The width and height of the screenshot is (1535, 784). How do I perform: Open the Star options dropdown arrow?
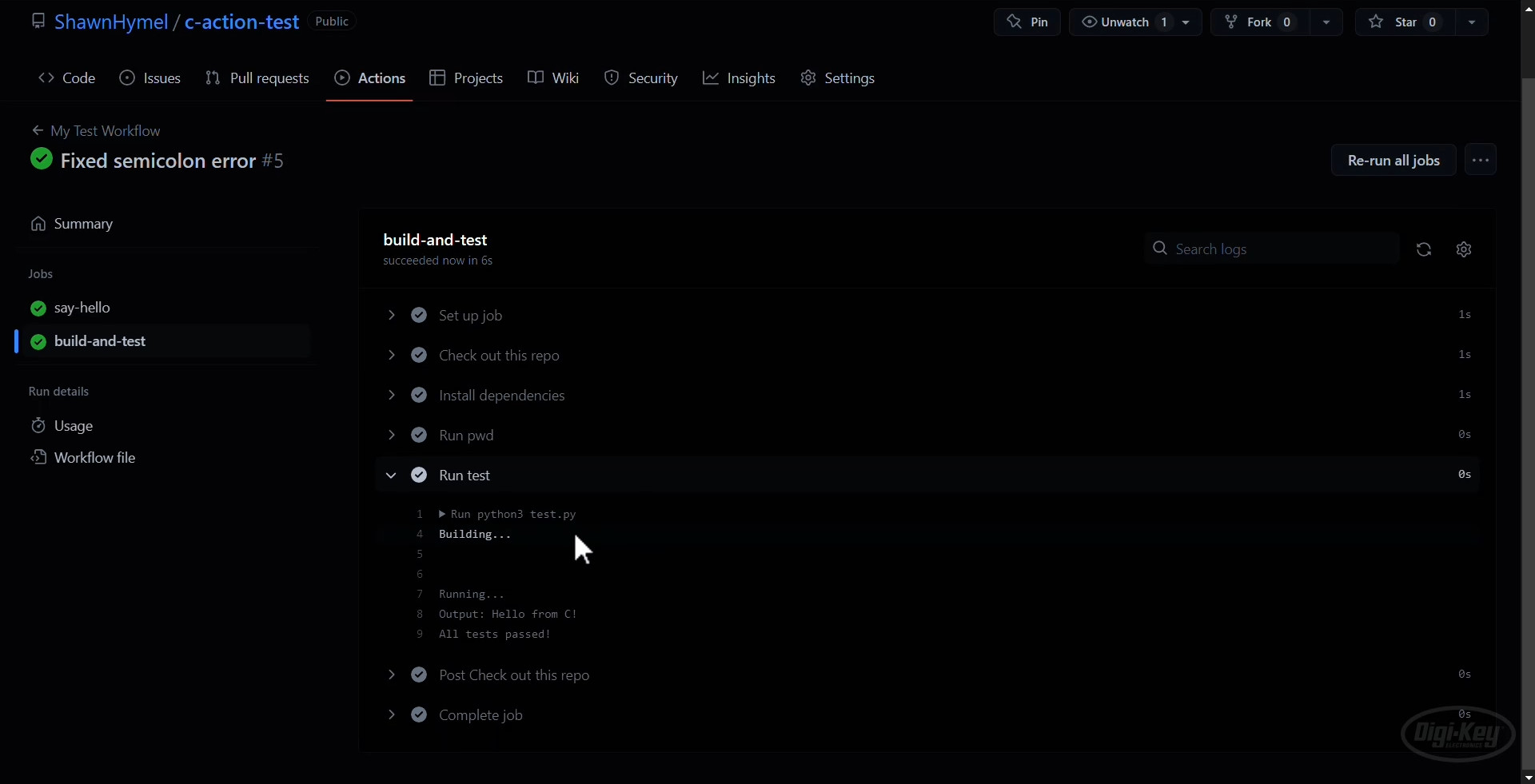point(1473,22)
